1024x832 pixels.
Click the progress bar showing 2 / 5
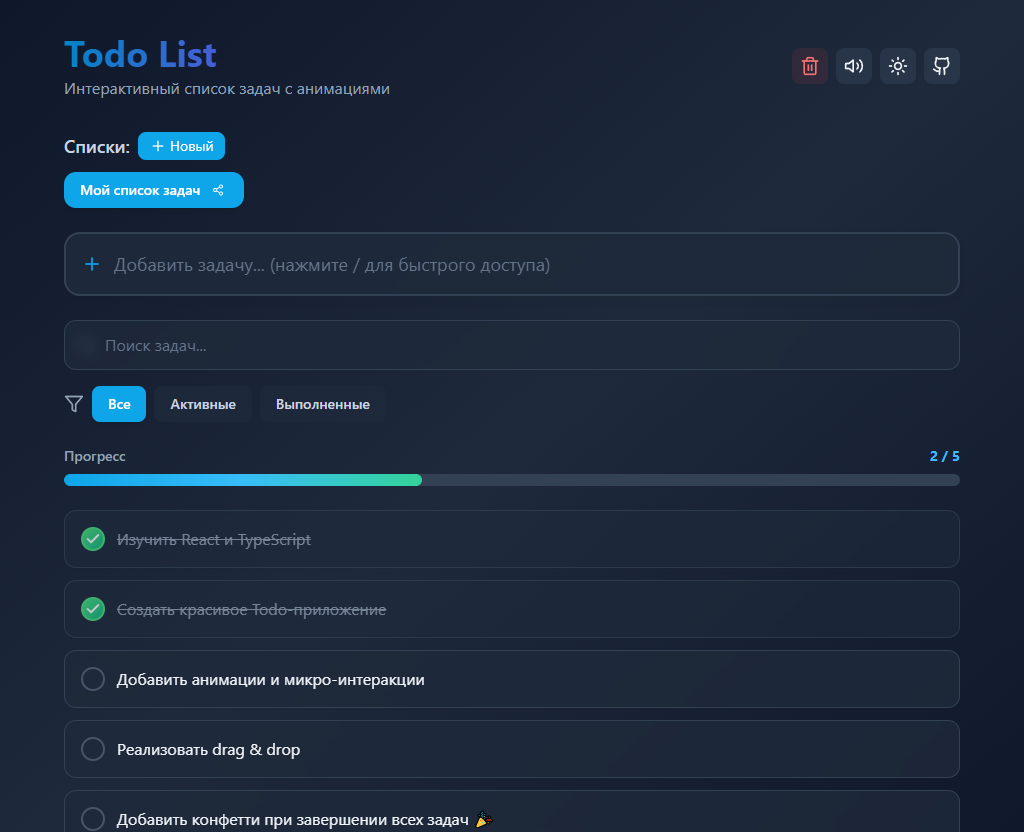[x=512, y=479]
